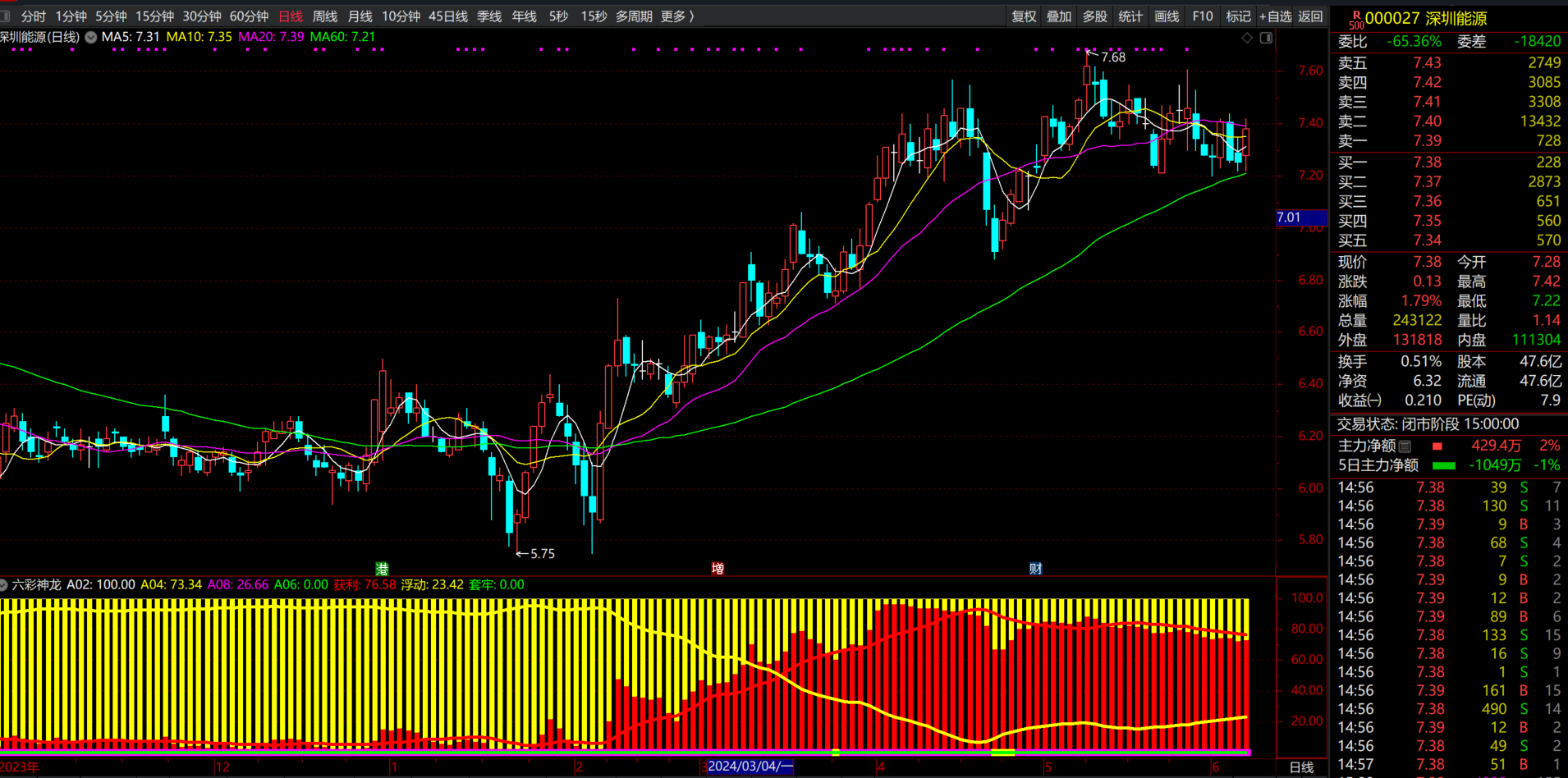1568x778 pixels.
Task: Switch to 周线 weekly chart
Action: pyautogui.click(x=325, y=16)
